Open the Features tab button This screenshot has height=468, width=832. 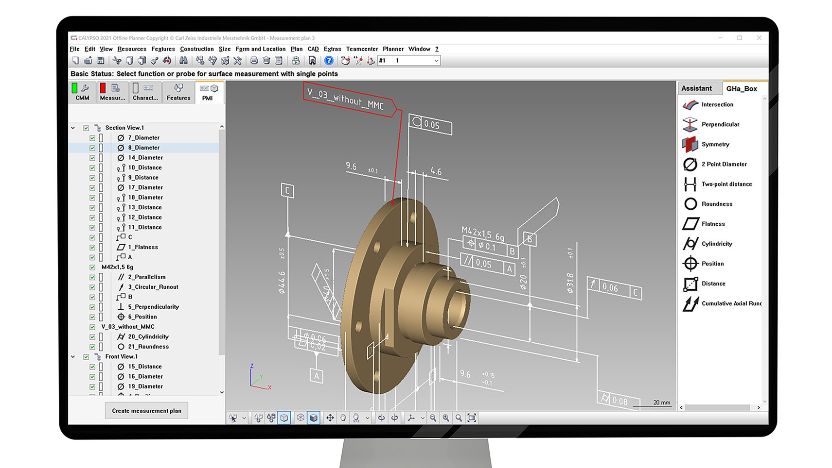tap(178, 93)
